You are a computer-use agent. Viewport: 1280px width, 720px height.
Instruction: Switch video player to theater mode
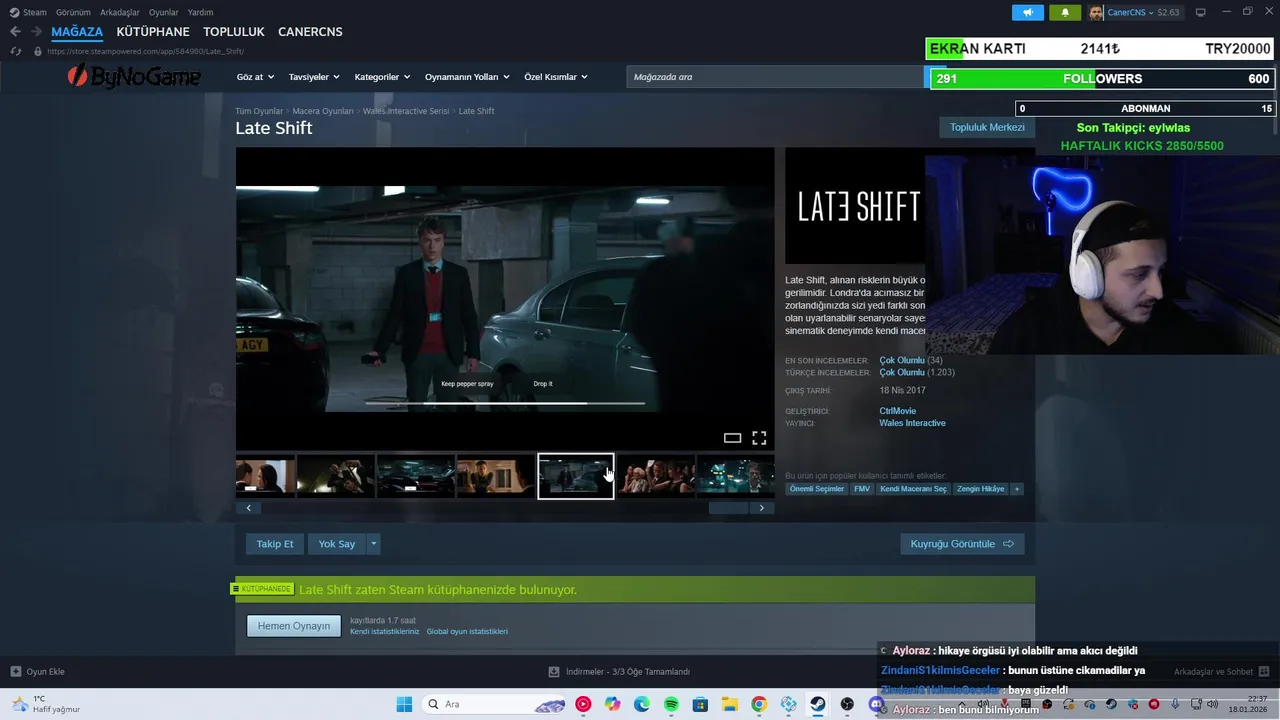(732, 438)
